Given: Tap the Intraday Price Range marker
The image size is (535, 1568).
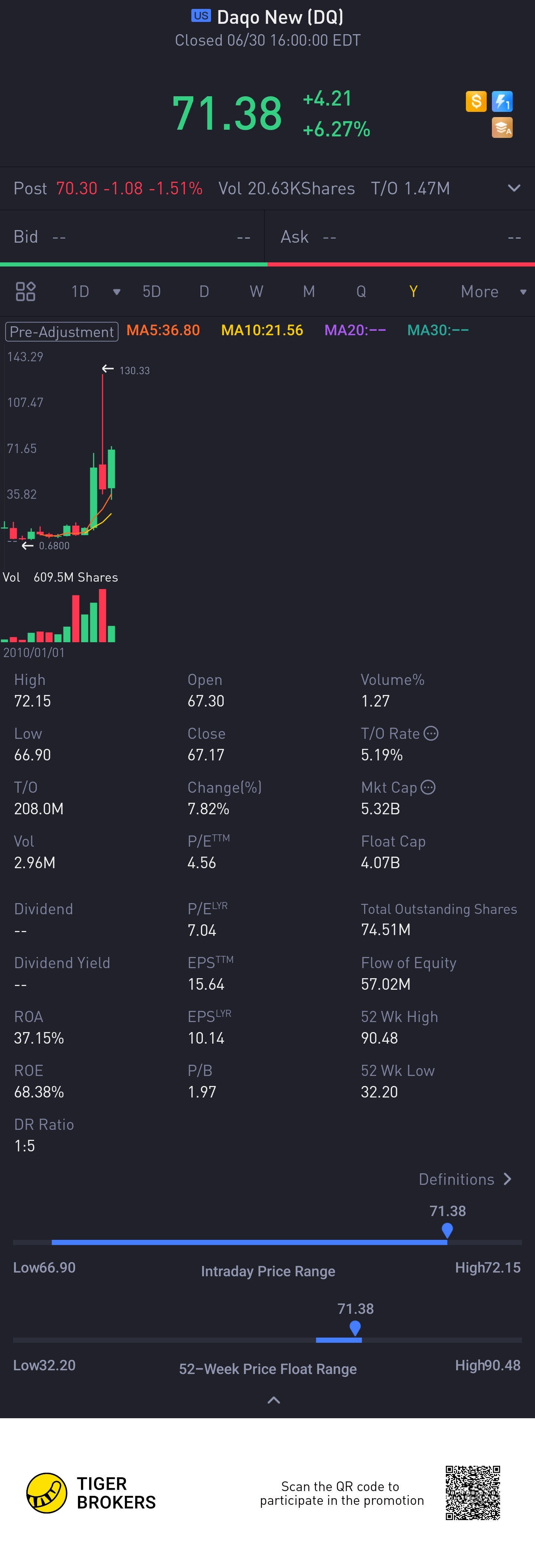Looking at the screenshot, I should tap(447, 1230).
